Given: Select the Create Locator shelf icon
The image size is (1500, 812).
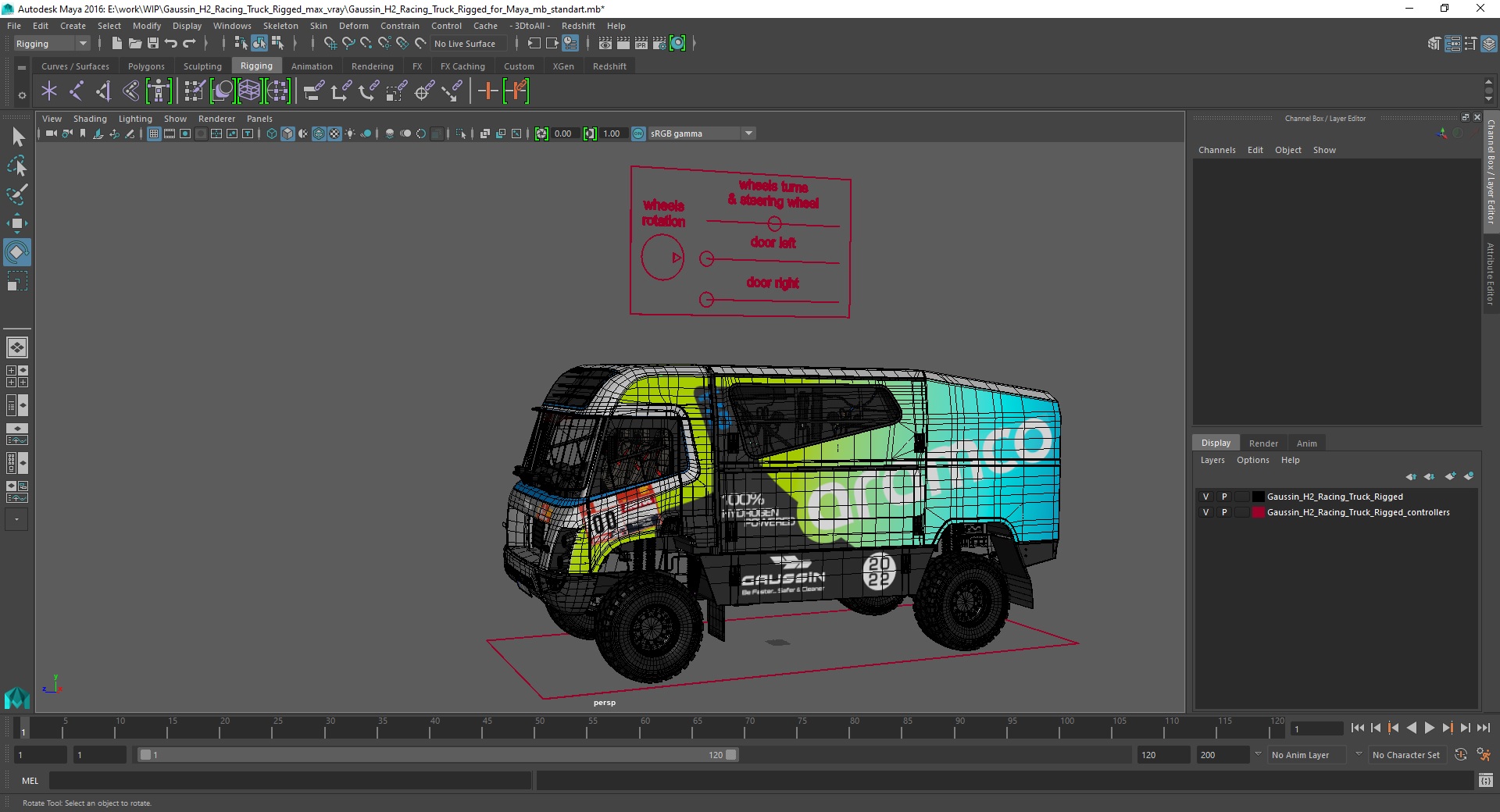Looking at the screenshot, I should [49, 91].
